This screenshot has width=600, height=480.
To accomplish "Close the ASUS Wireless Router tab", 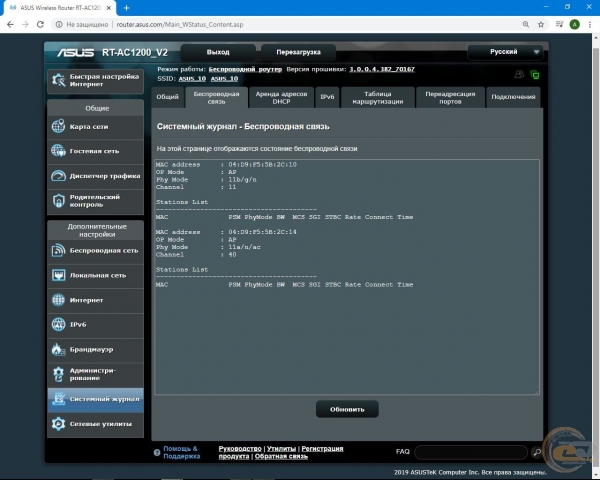I will point(109,8).
